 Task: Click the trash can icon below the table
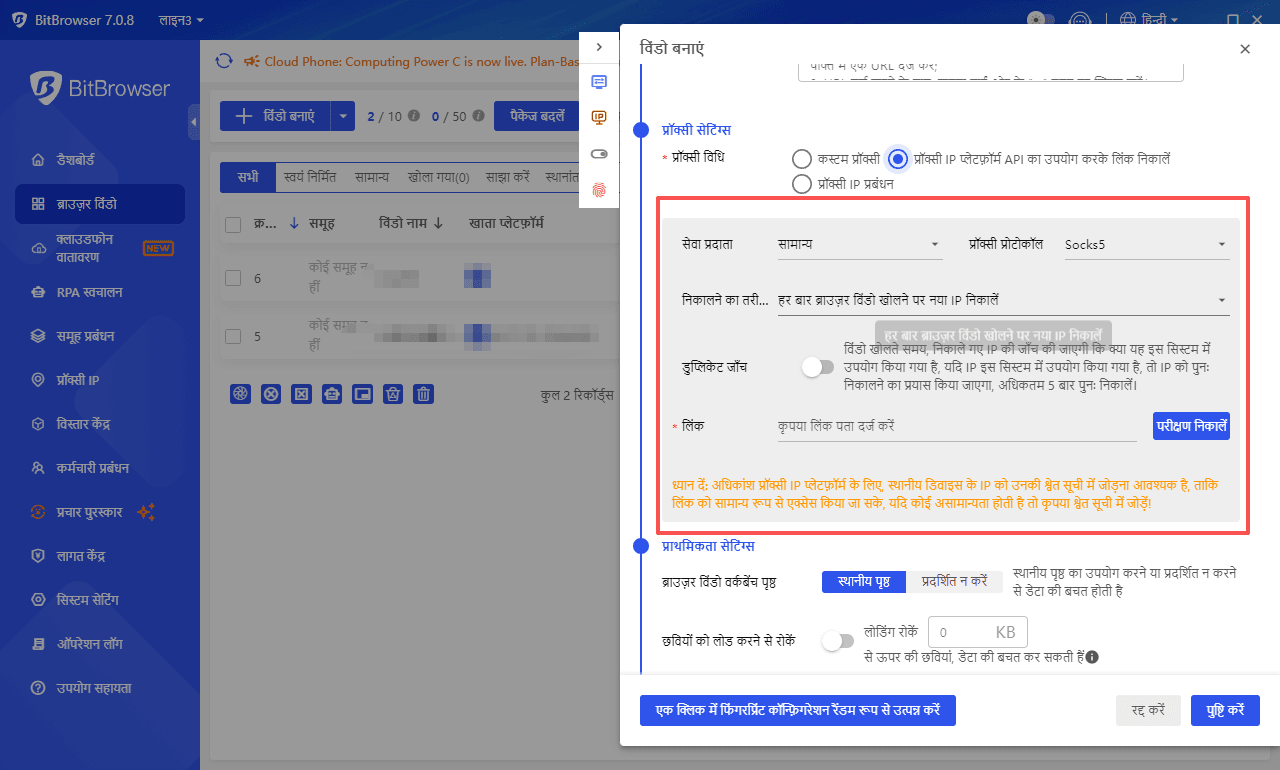[x=424, y=394]
